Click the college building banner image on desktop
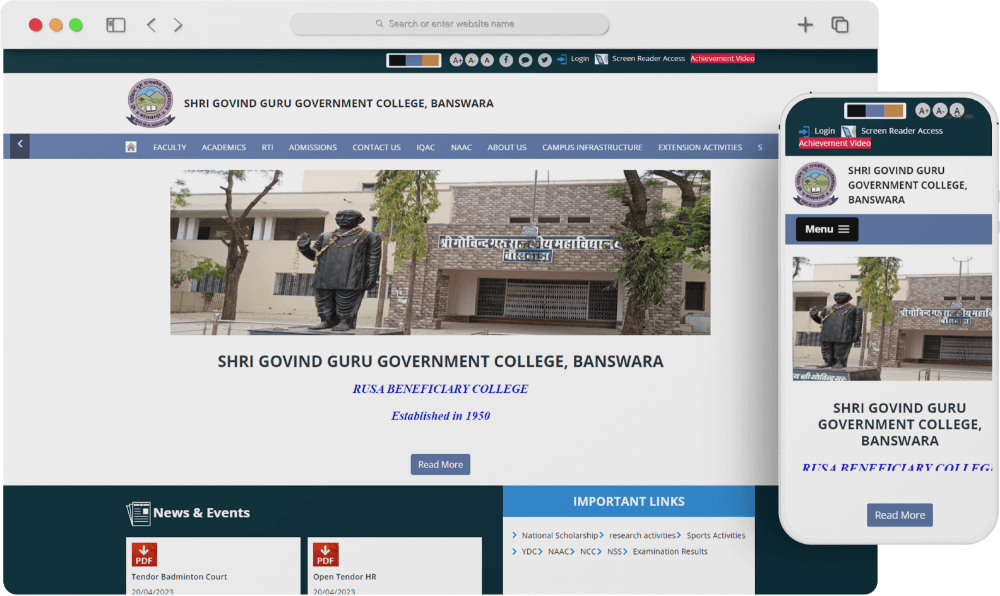The image size is (1000, 596). click(440, 252)
